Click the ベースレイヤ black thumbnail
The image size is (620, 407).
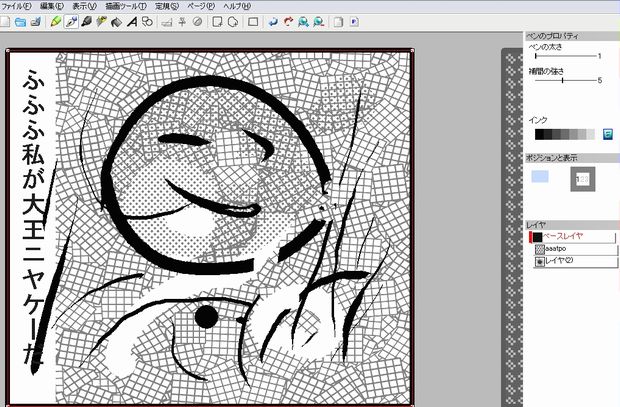coord(537,237)
